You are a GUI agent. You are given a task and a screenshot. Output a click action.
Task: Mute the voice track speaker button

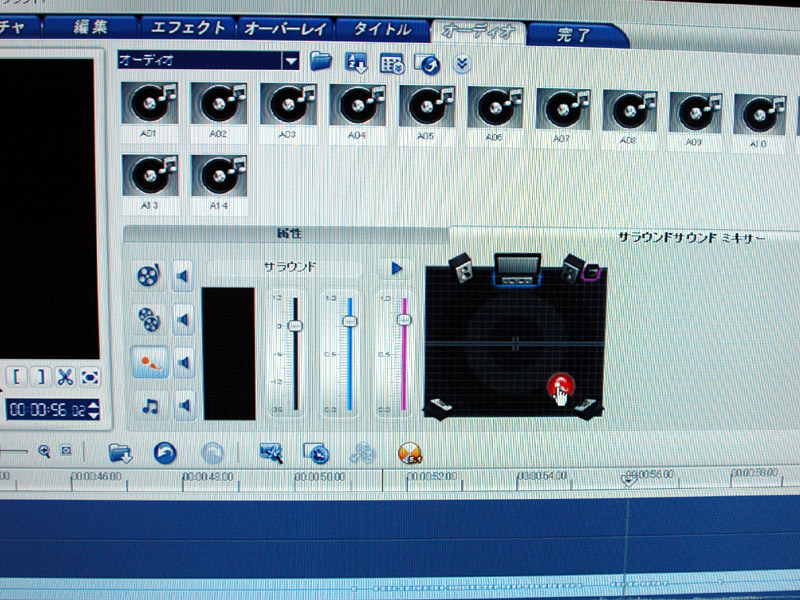tap(184, 363)
